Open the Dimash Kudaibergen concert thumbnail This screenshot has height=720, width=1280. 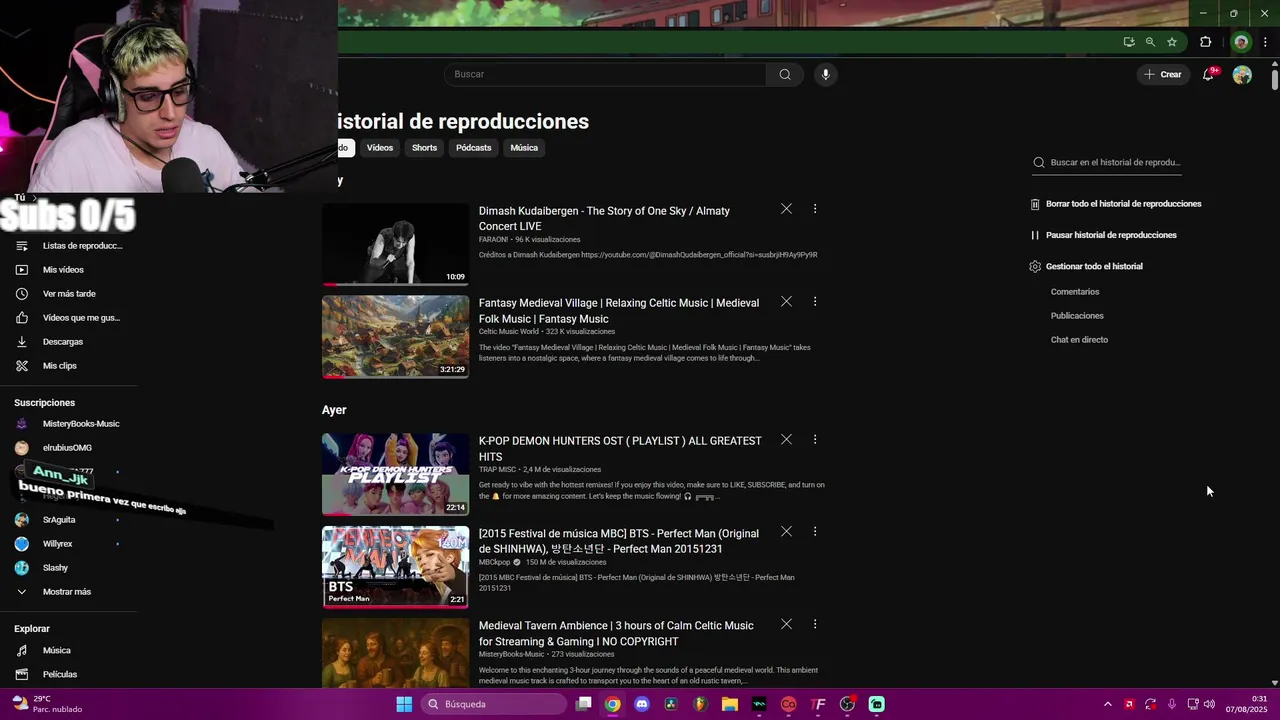[395, 245]
